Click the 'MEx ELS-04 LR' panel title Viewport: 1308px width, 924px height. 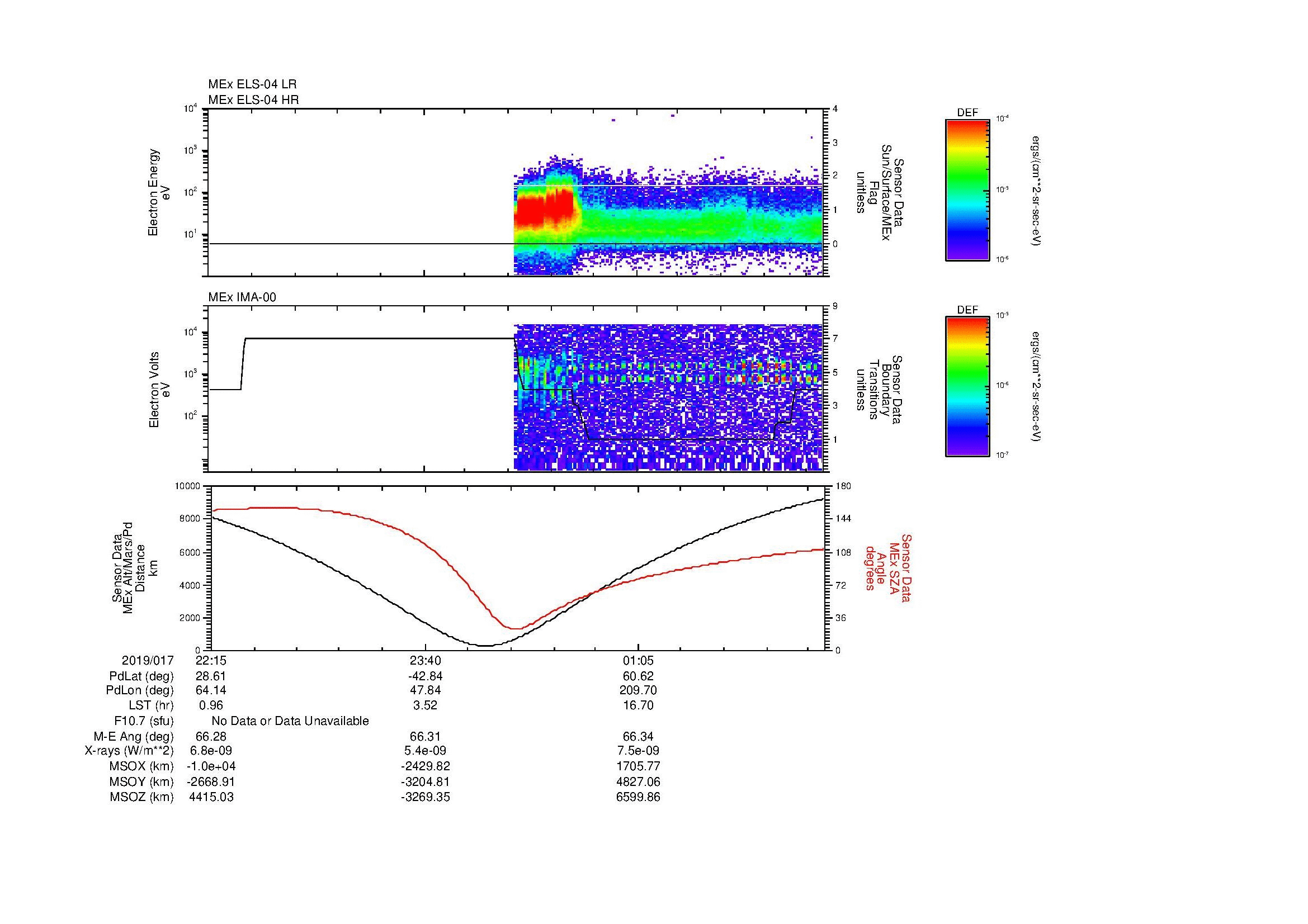[252, 84]
